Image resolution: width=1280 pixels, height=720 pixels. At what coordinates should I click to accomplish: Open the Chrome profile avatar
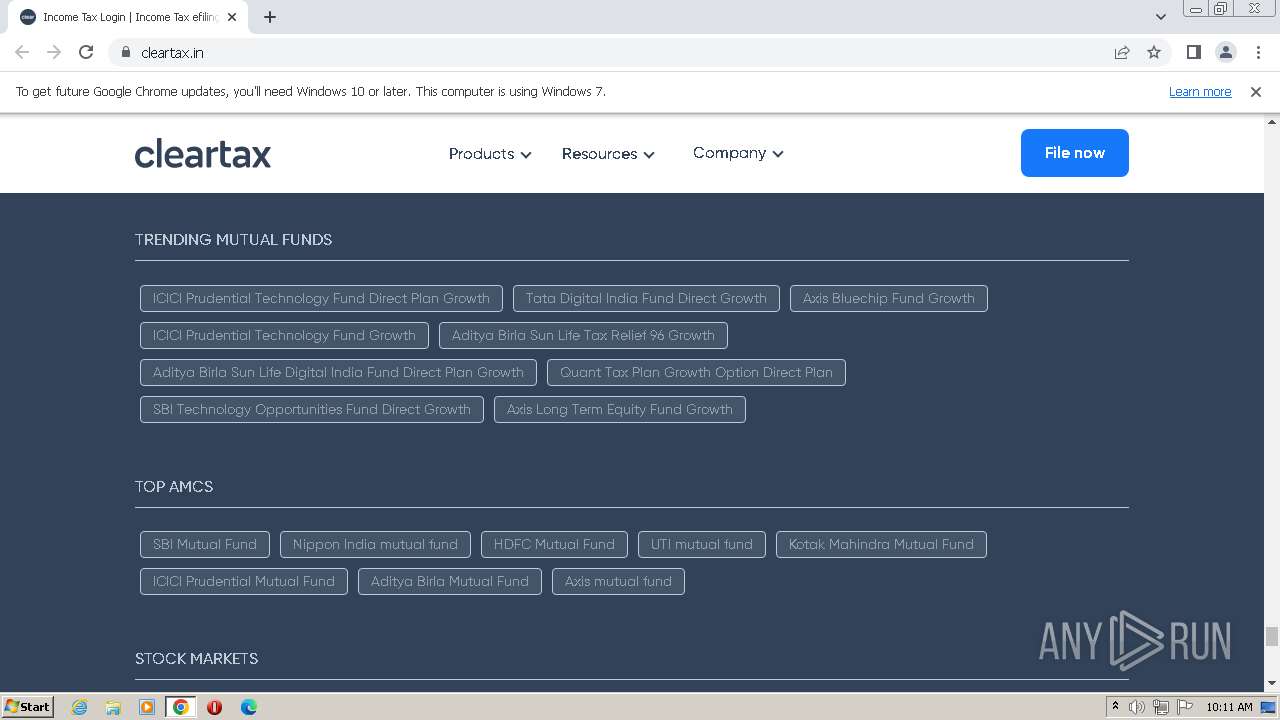click(x=1225, y=52)
